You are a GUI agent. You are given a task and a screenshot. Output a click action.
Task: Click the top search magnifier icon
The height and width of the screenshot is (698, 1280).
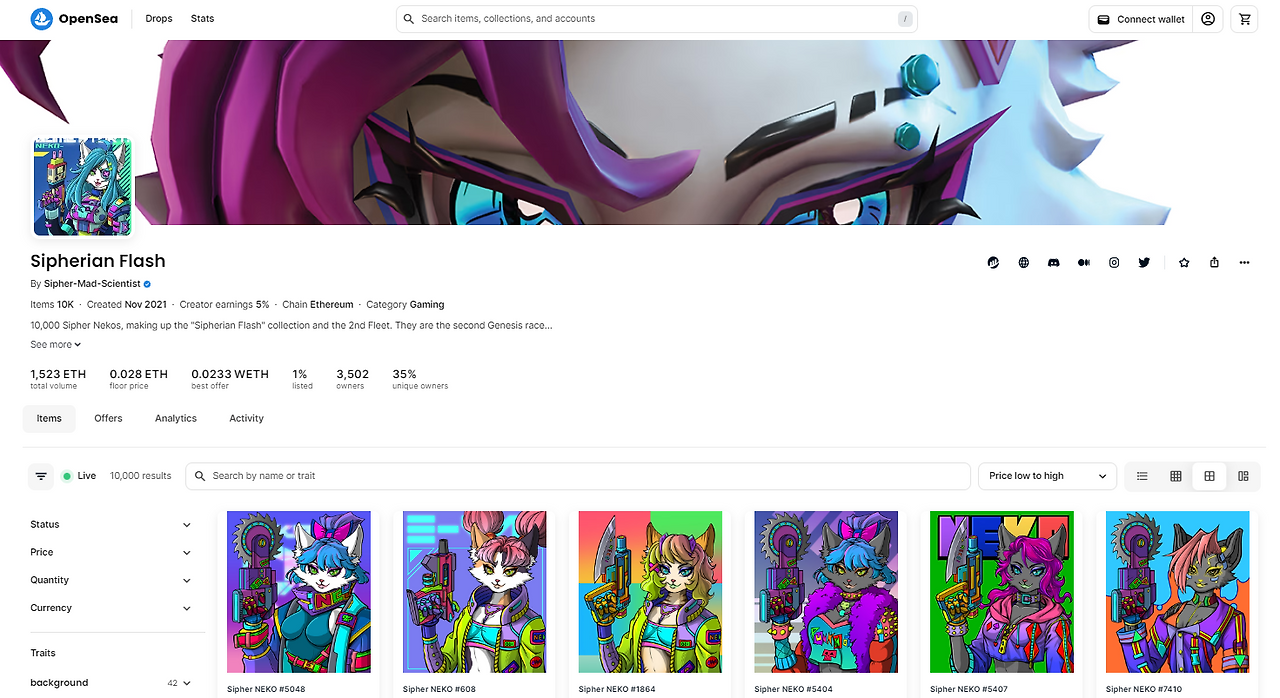[x=409, y=19]
